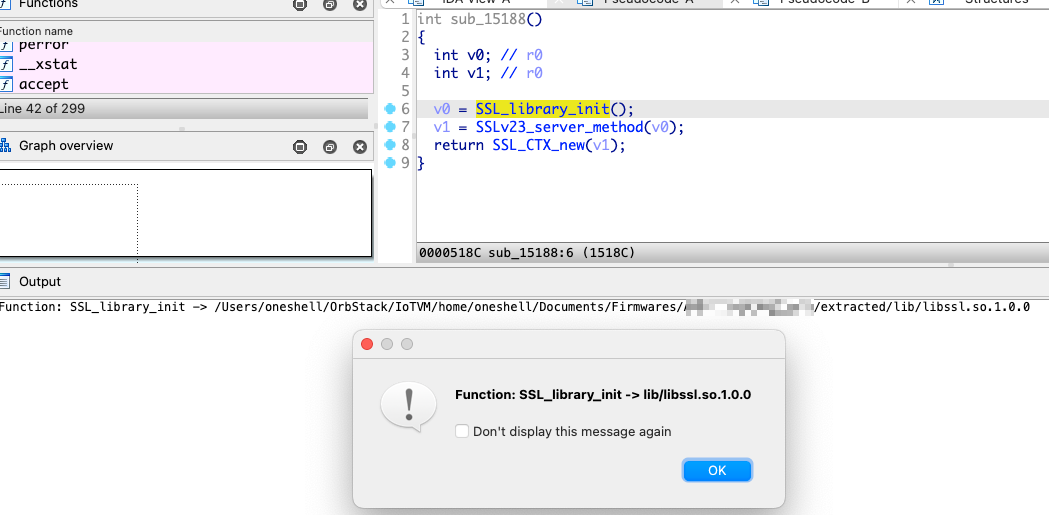Click the opening brace on line 2
The width and height of the screenshot is (1049, 515).
point(421,37)
